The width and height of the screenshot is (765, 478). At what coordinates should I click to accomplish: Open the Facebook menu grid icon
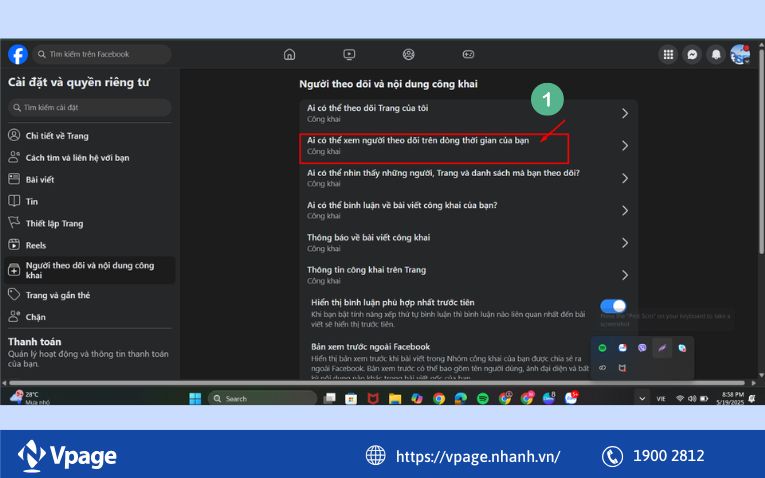click(668, 55)
